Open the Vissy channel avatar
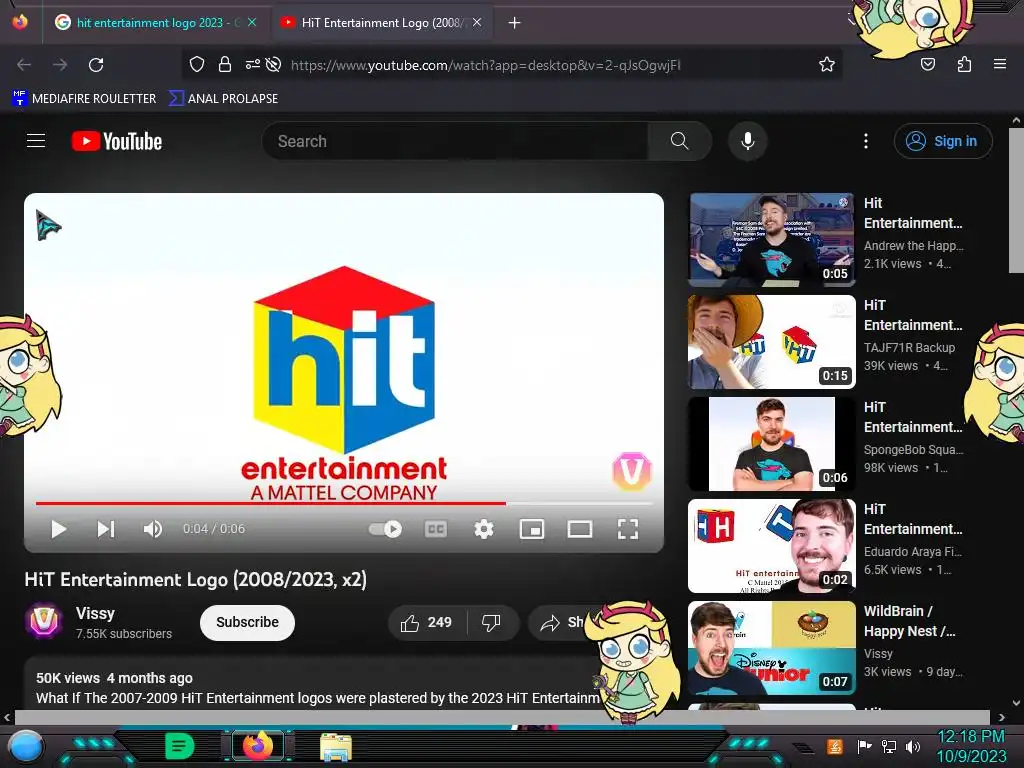 44,621
